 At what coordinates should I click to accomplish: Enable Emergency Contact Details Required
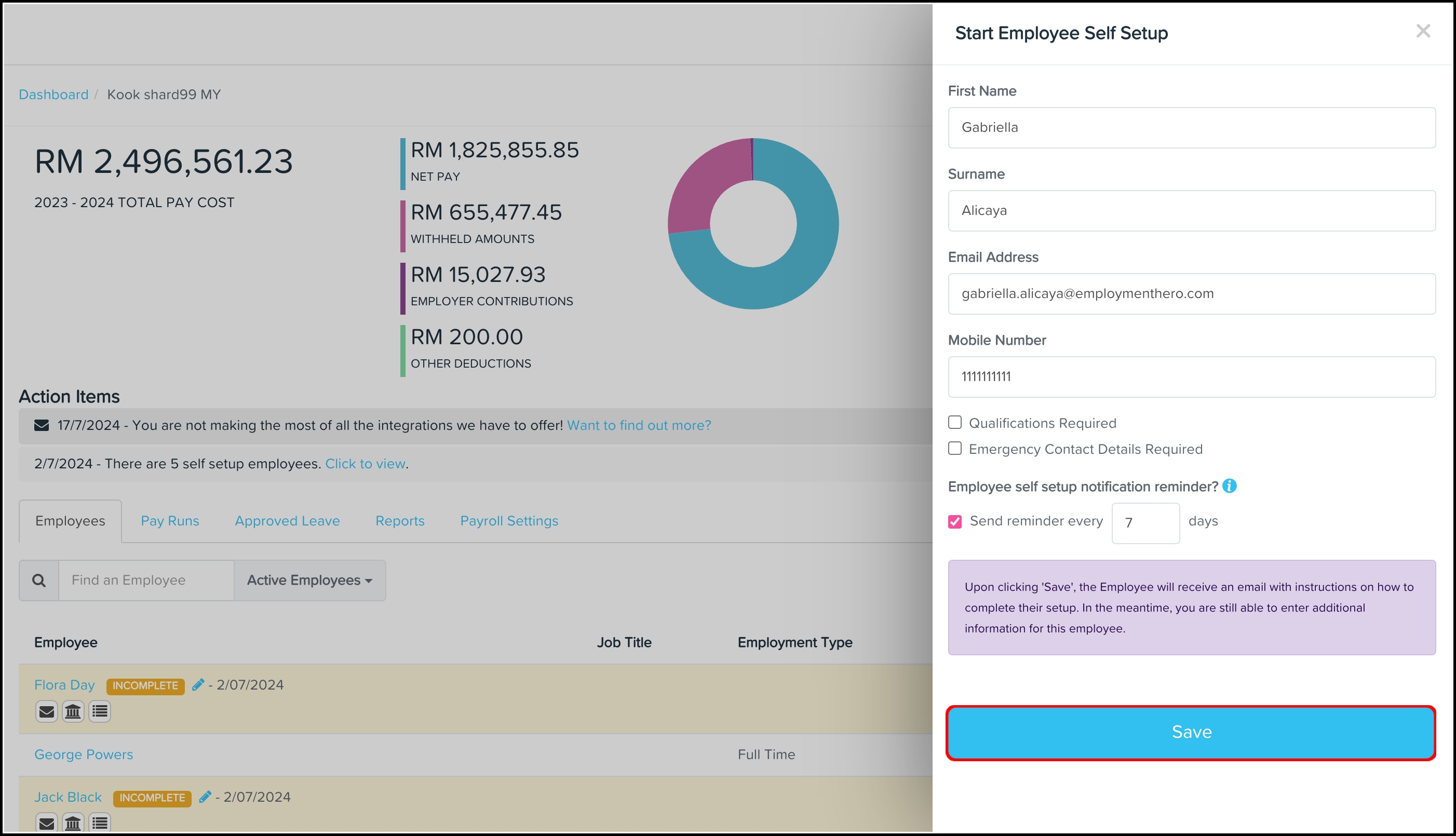pos(955,449)
